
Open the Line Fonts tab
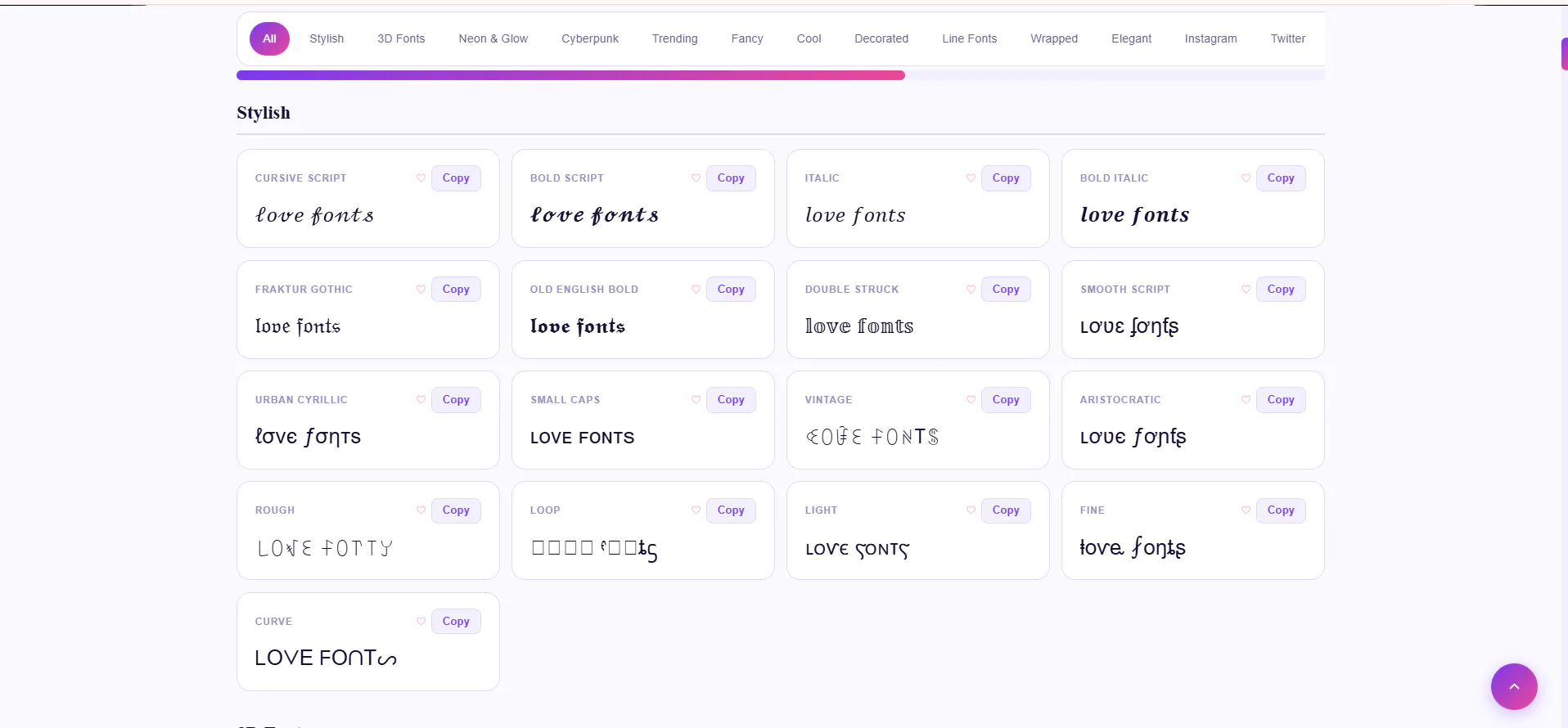tap(970, 38)
